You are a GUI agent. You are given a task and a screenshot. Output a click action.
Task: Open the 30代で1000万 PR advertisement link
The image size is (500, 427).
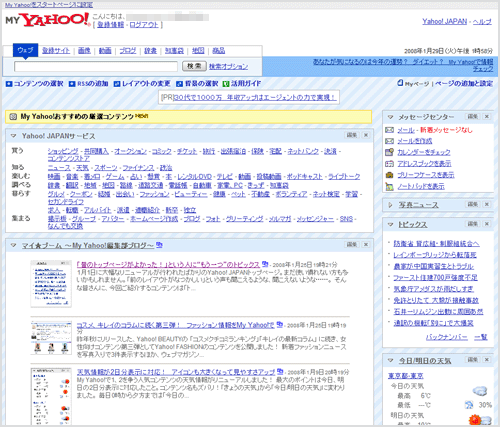255,97
